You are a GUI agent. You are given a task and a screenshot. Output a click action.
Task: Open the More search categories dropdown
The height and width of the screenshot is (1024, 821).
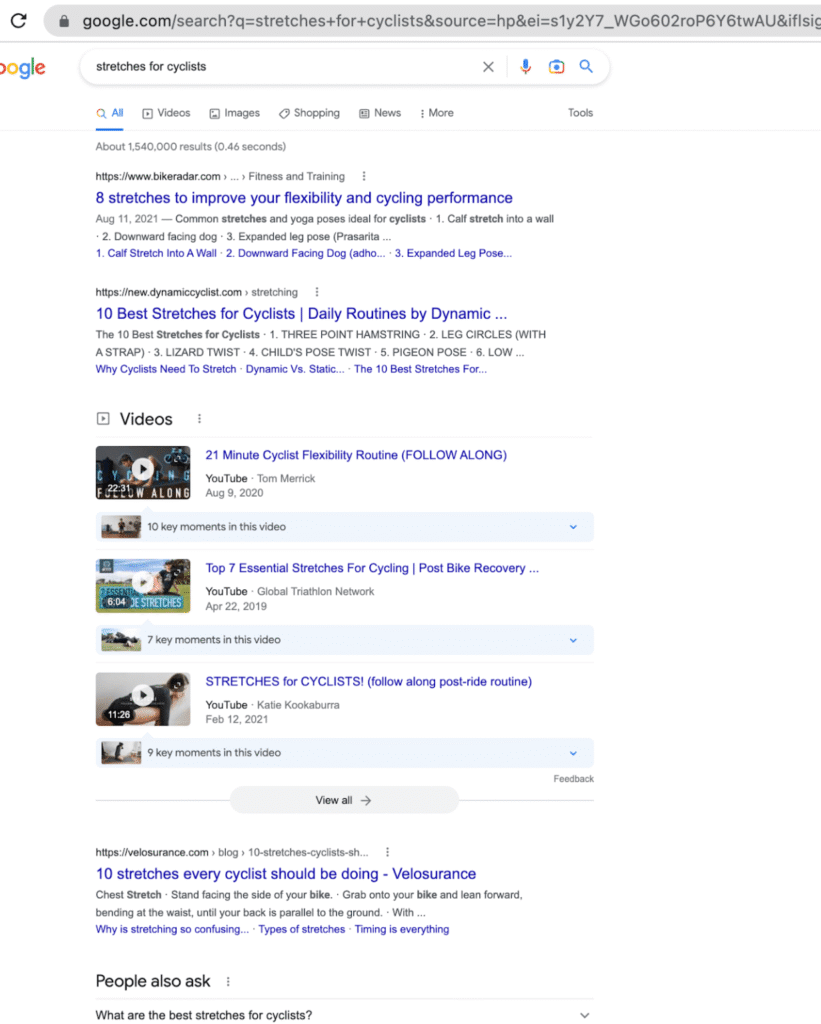[x=436, y=113]
